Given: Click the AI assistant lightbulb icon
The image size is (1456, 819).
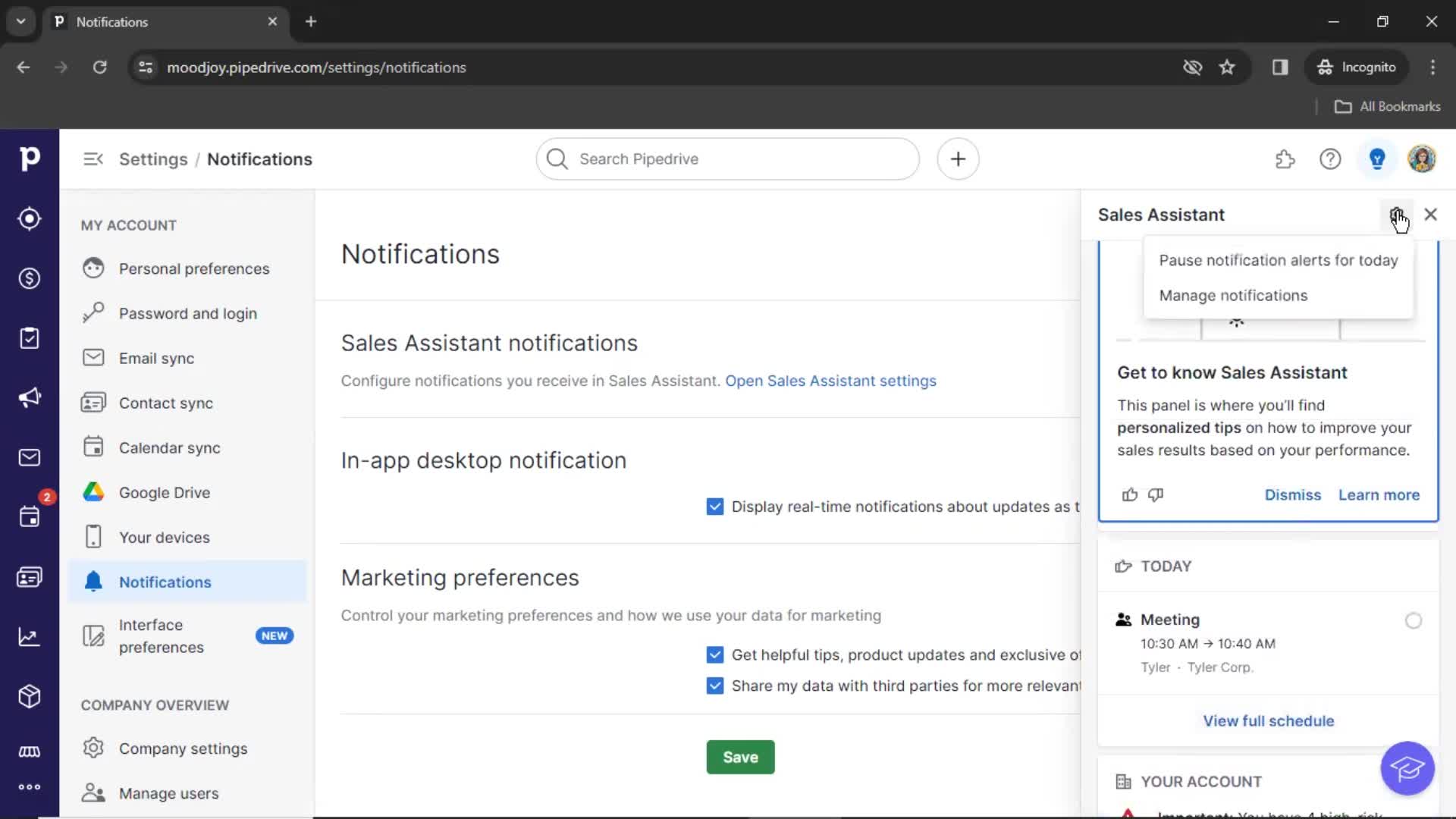Looking at the screenshot, I should click(x=1377, y=158).
